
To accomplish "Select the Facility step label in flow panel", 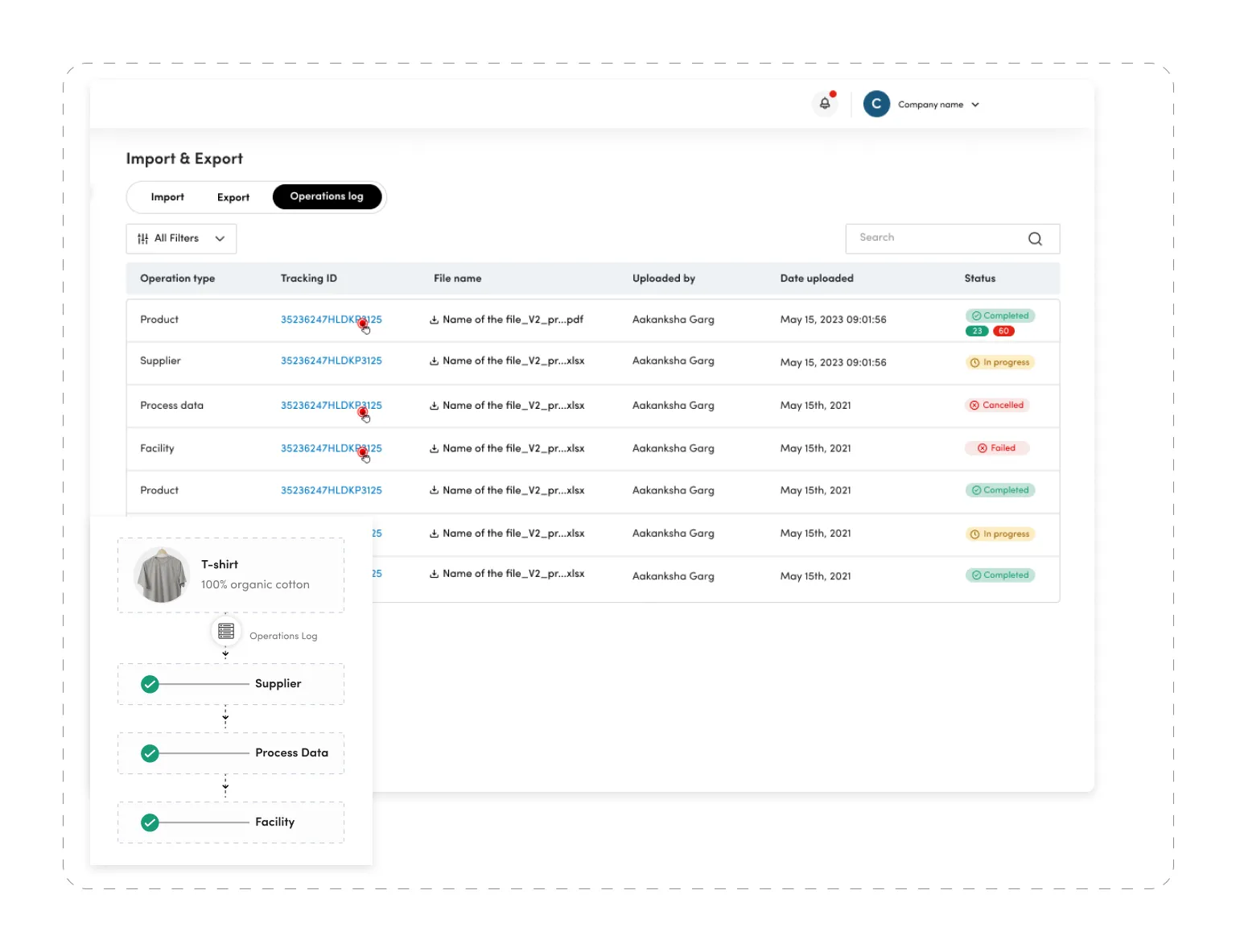I will point(274,822).
